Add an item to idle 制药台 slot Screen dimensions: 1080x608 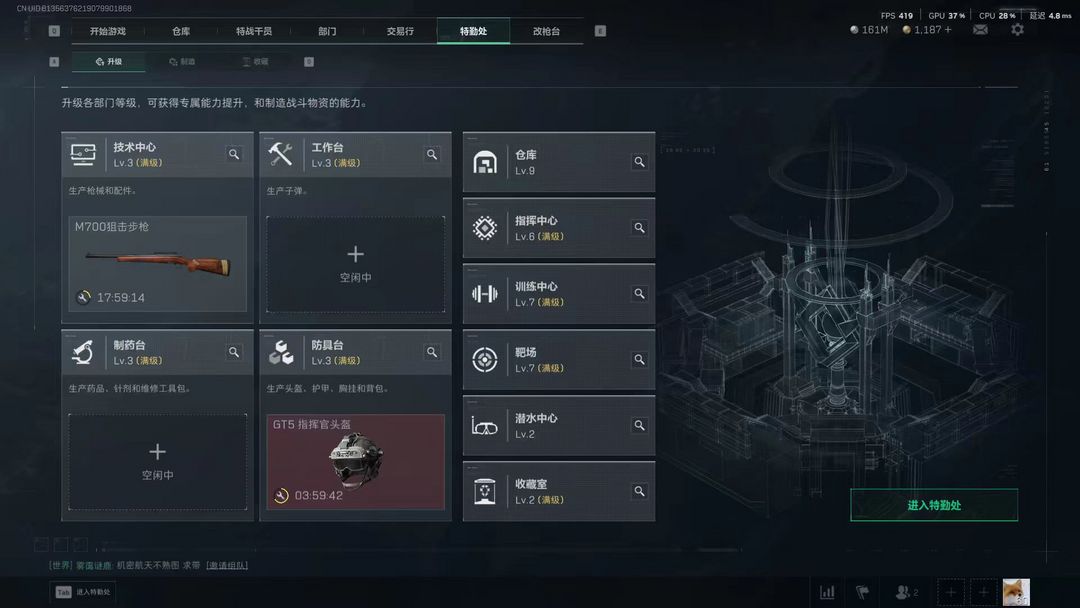click(158, 461)
